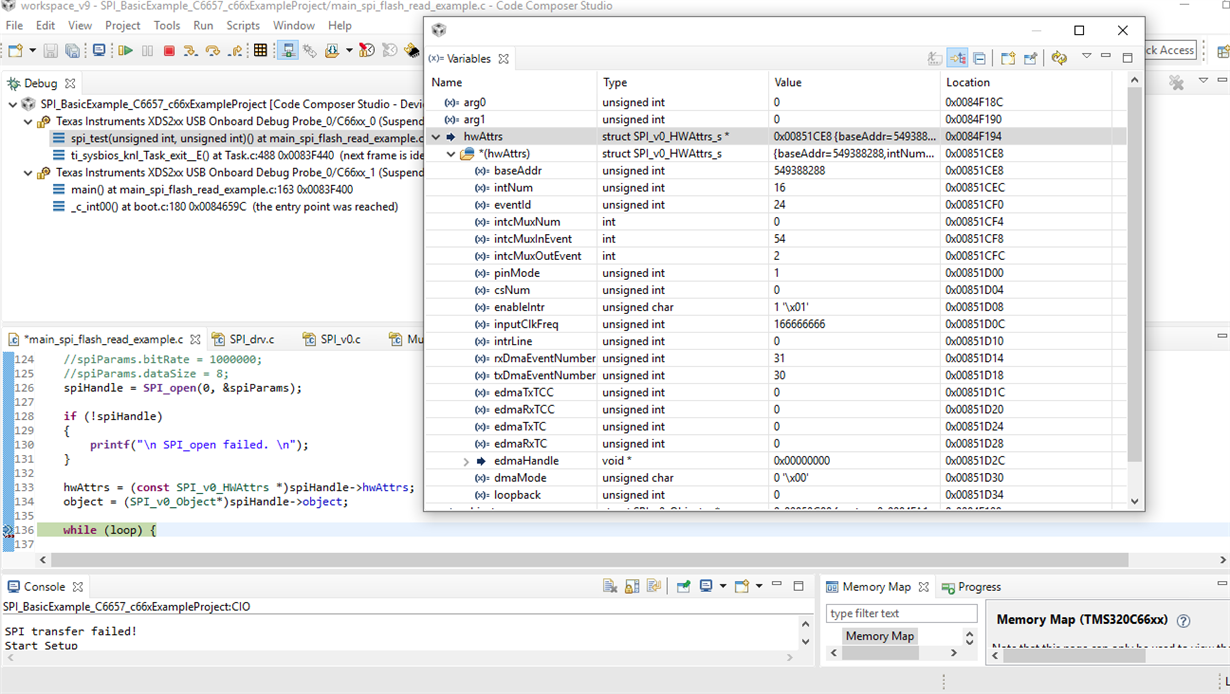Switch to the Progress tab
The width and height of the screenshot is (1230, 694).
(x=971, y=587)
